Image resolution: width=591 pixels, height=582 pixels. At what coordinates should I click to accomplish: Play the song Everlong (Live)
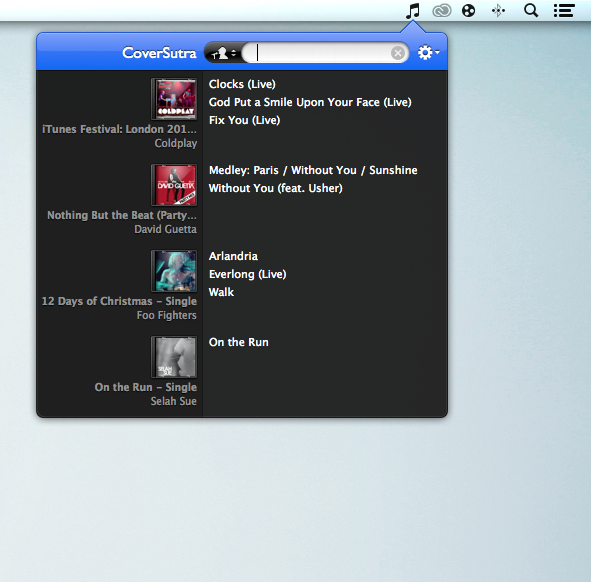248,274
